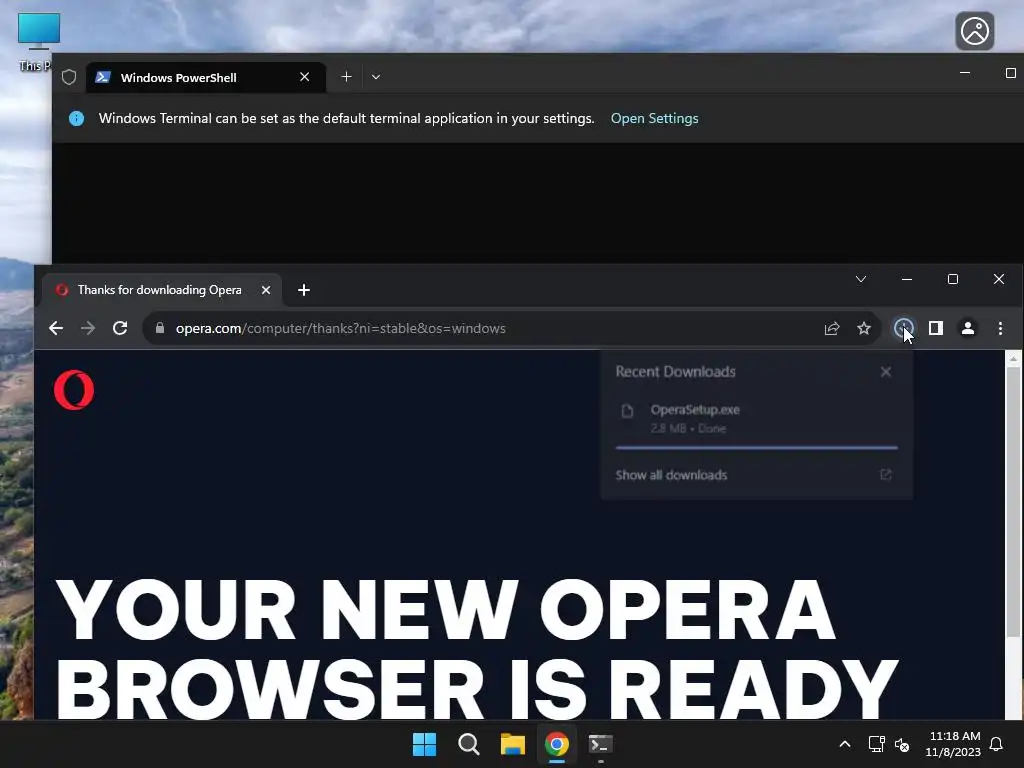Click 'Show all downloads'

(671, 475)
